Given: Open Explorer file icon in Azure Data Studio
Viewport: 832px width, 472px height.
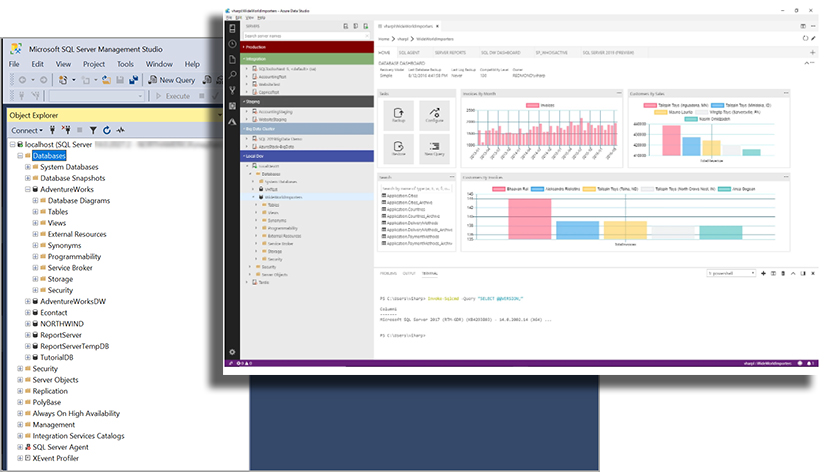Looking at the screenshot, I should point(232,59).
